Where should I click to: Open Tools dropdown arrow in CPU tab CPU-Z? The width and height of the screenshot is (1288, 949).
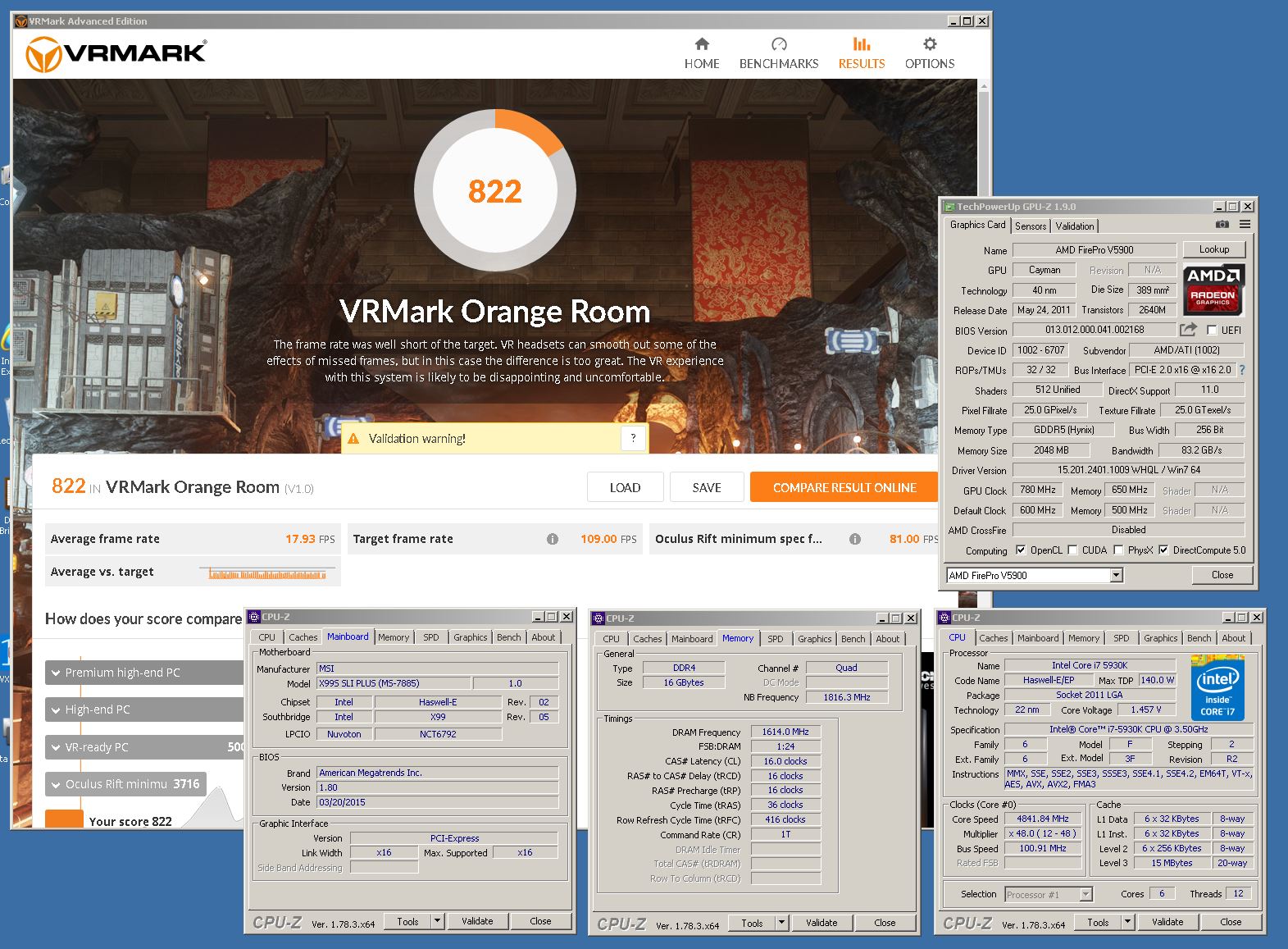point(1128,922)
